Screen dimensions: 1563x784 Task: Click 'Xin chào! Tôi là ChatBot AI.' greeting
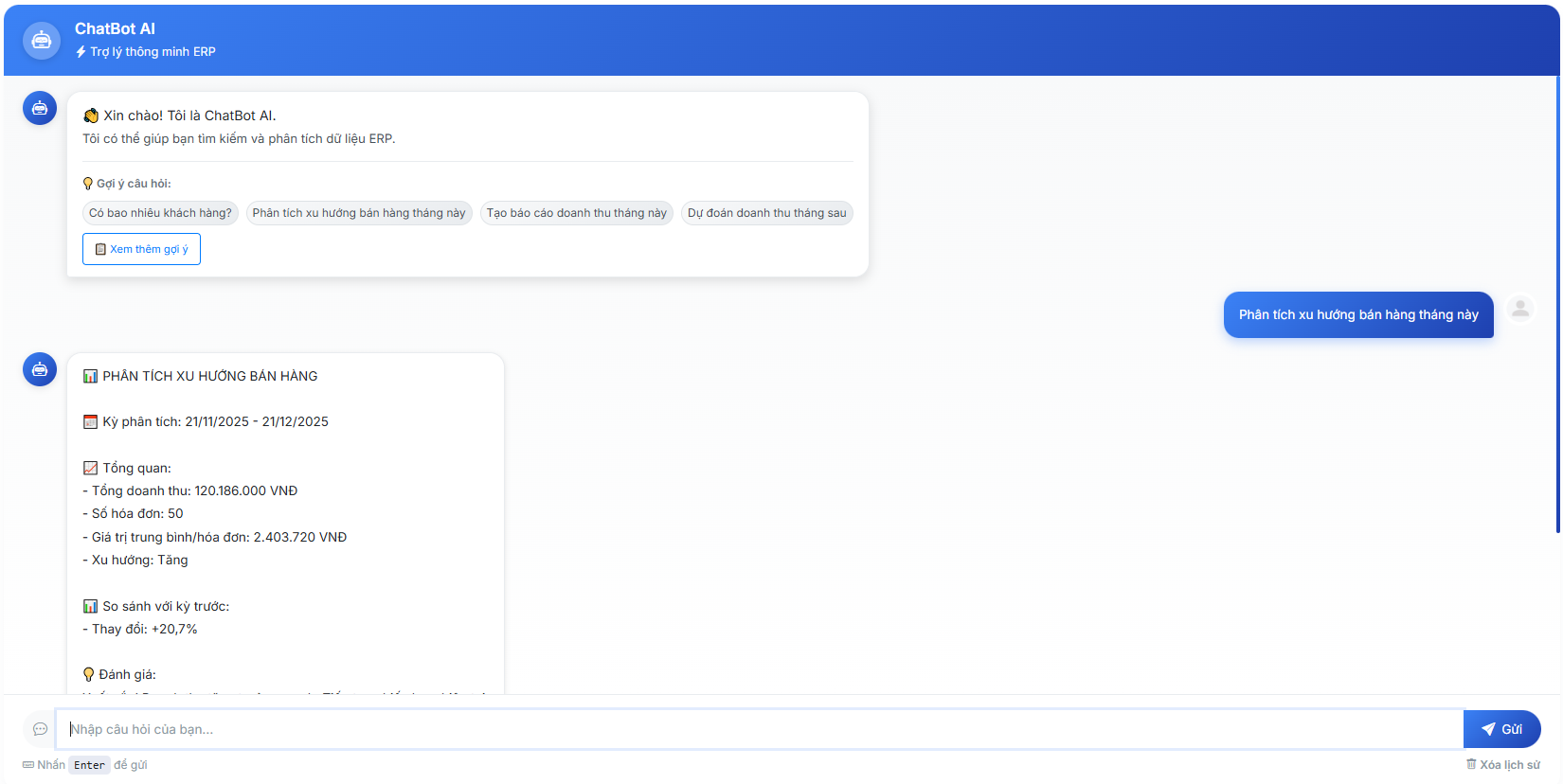coord(189,116)
